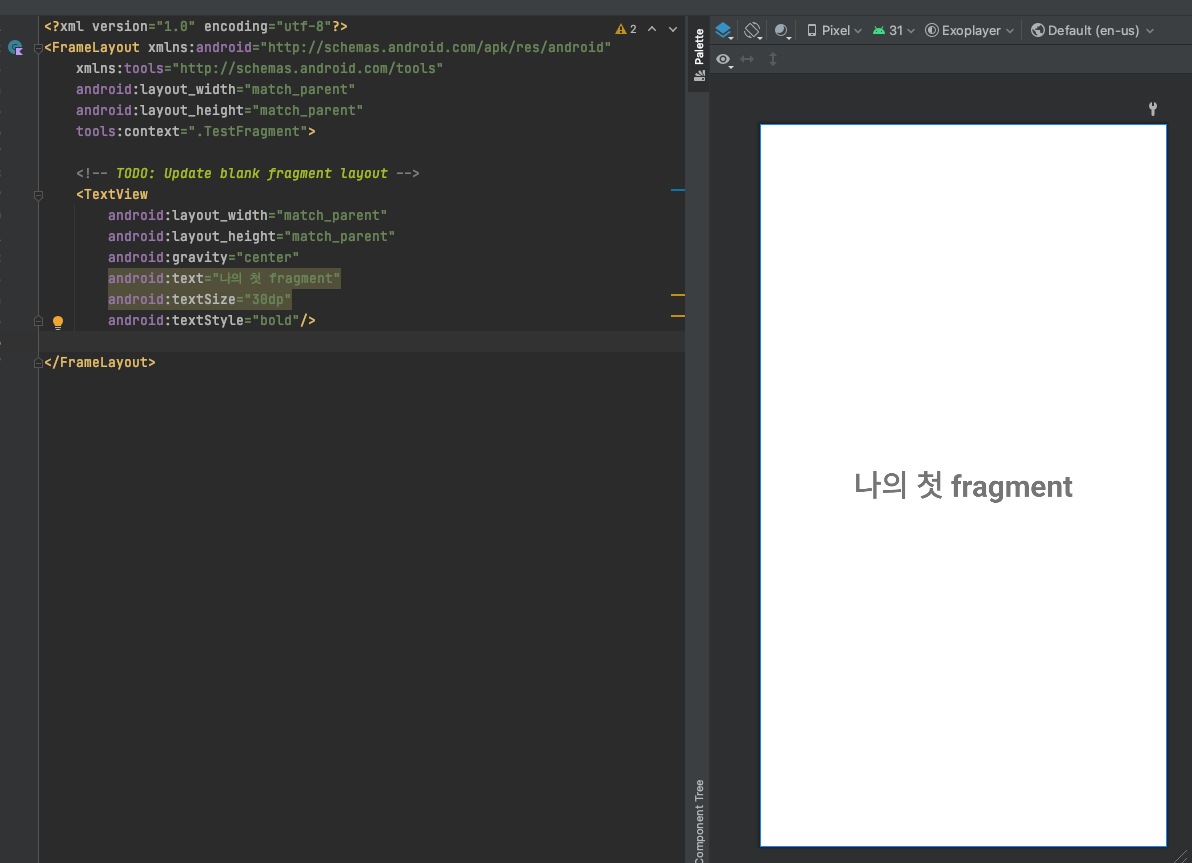Image resolution: width=1192 pixels, height=863 pixels.
Task: Click the blue marker in the error stripe
Action: pos(677,189)
